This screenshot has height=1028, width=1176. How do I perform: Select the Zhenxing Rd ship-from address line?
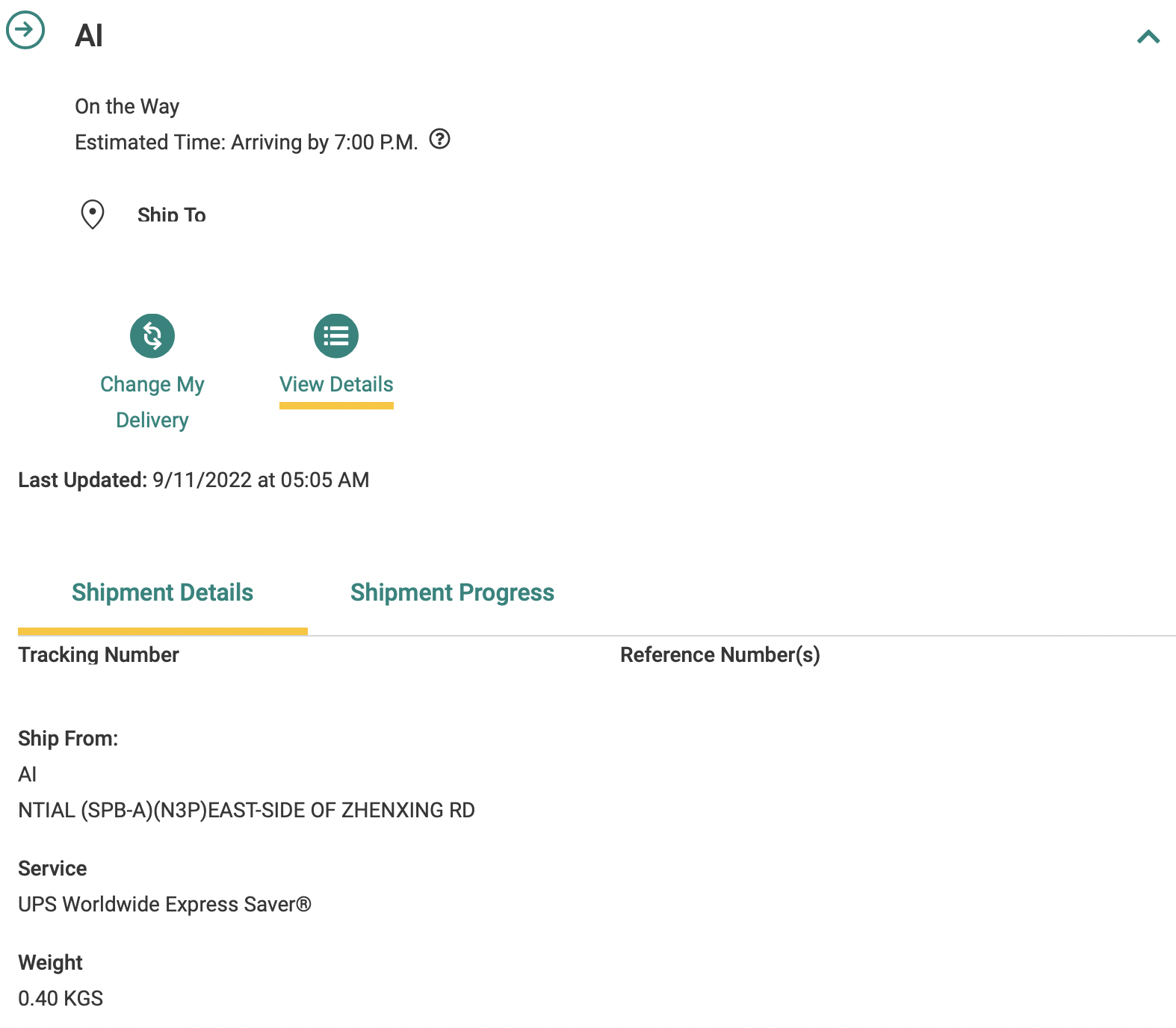(246, 810)
